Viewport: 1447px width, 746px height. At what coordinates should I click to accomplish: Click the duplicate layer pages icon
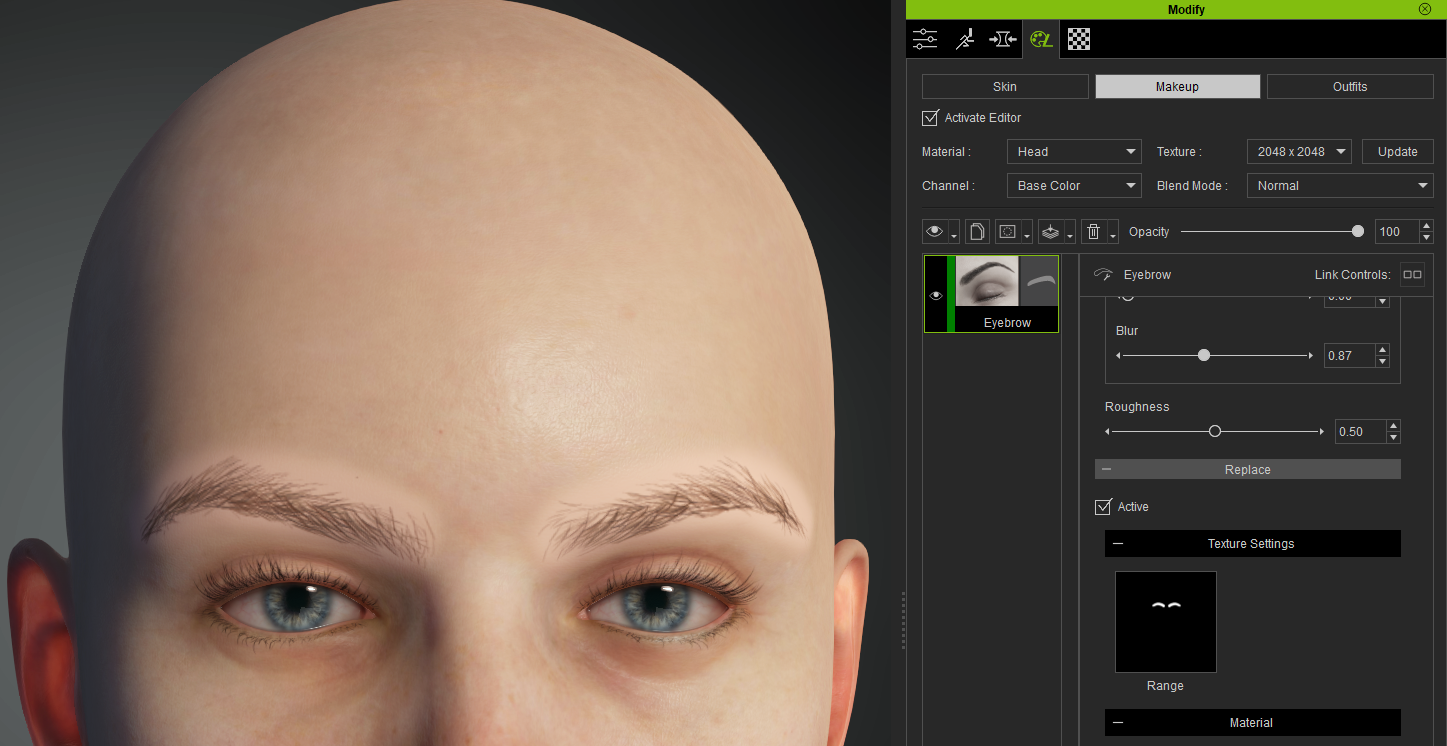coord(977,232)
